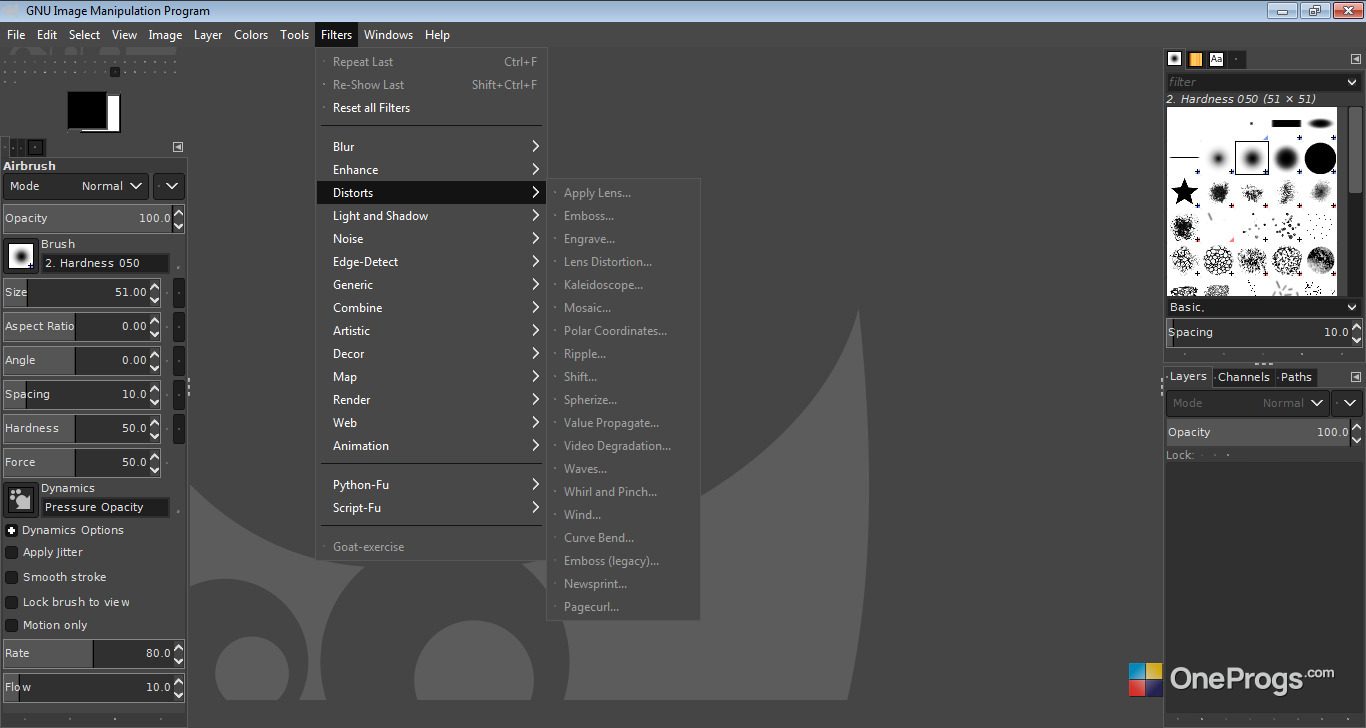Choose Pagecurl in Distorts submenu

623,606
